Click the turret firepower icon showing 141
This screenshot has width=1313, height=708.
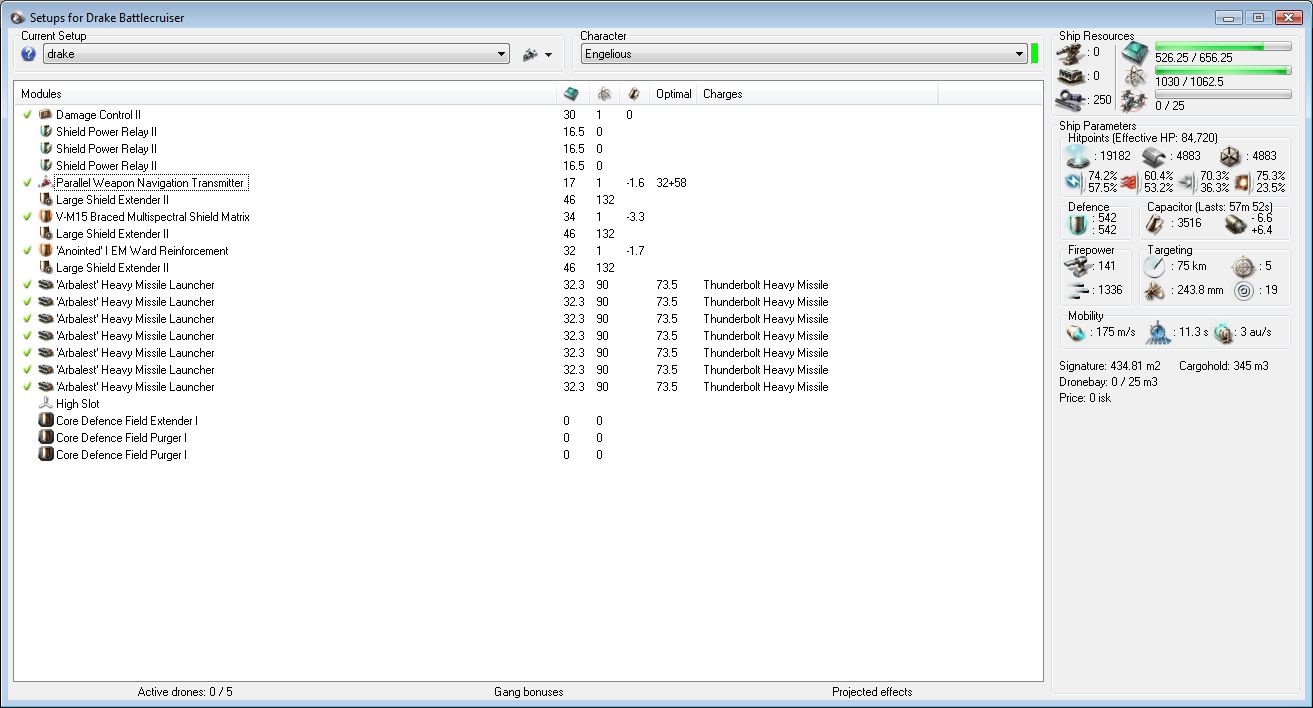tap(1077, 266)
